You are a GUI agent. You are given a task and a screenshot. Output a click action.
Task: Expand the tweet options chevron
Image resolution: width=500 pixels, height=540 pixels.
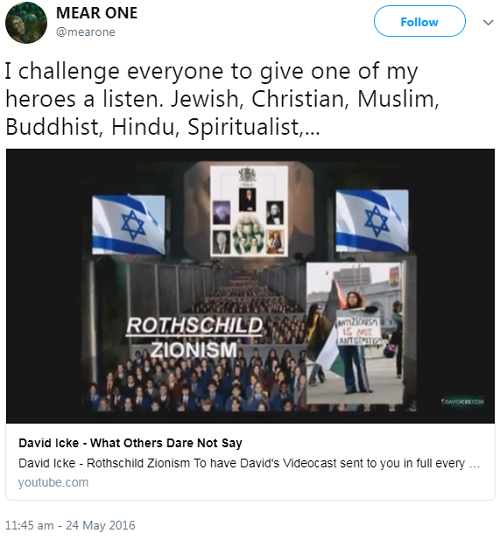coord(488,23)
